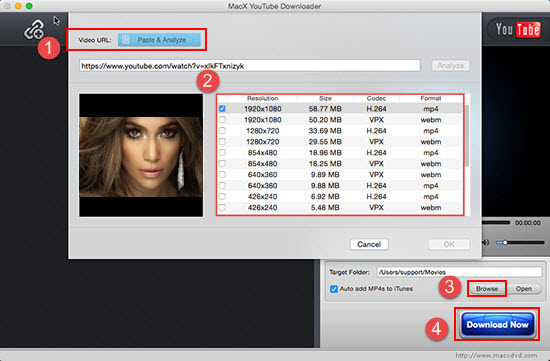This screenshot has height=361, width=550.
Task: Click the YouTube logo icon
Action: [518, 29]
